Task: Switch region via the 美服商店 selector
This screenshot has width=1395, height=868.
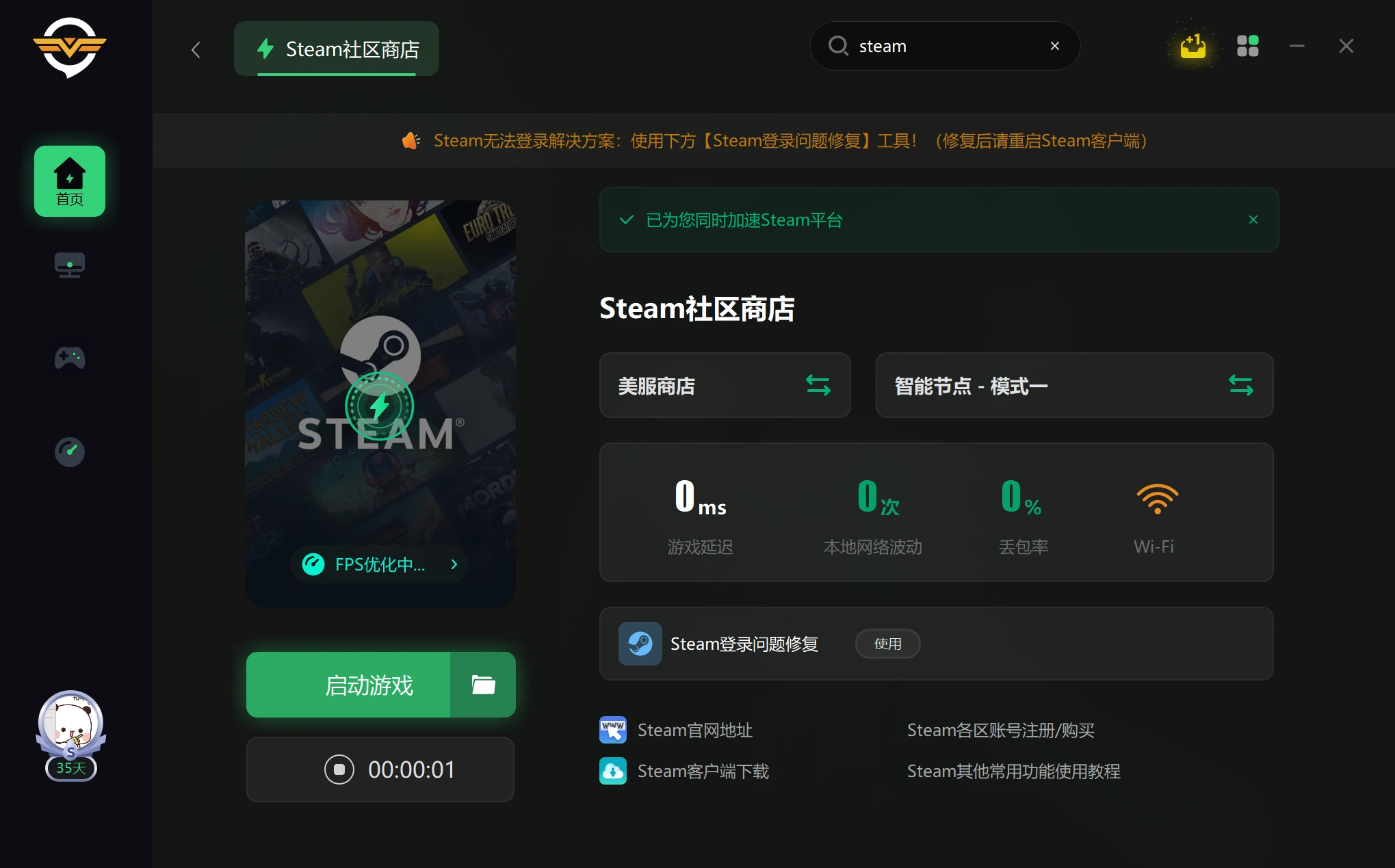Action: tap(725, 386)
